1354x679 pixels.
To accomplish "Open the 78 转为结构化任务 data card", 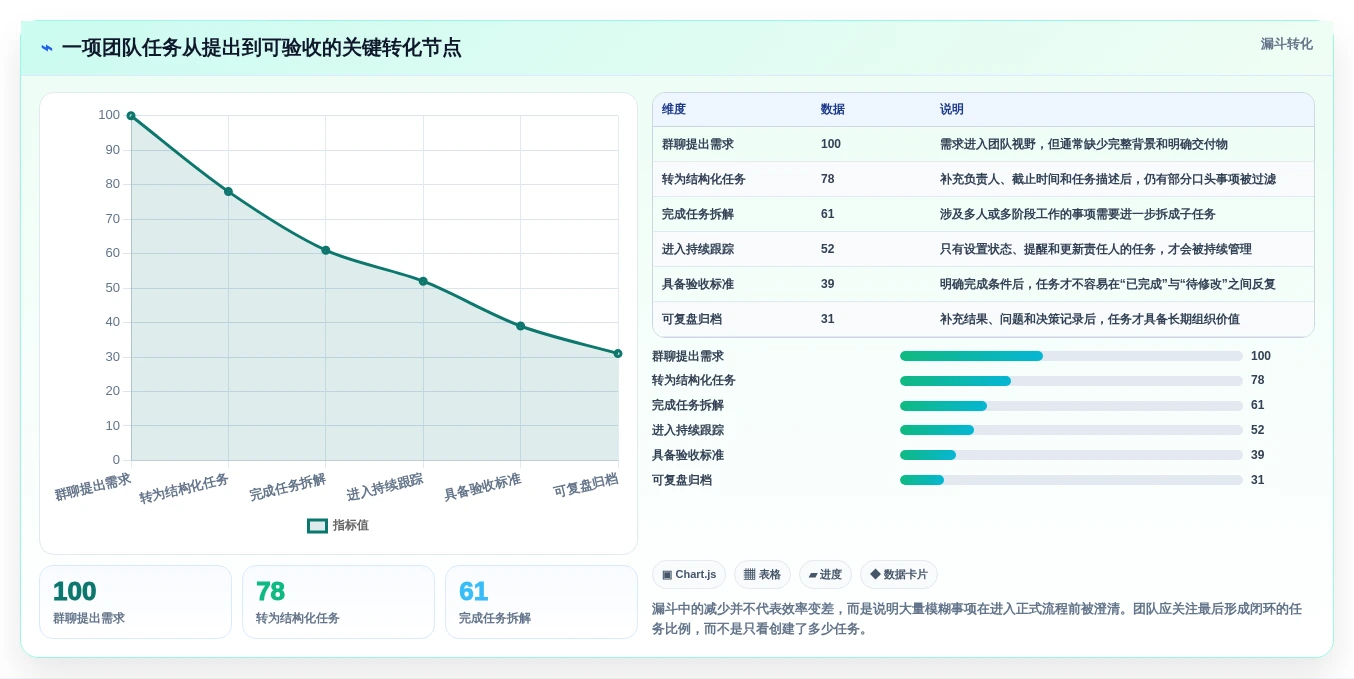I will (x=338, y=602).
